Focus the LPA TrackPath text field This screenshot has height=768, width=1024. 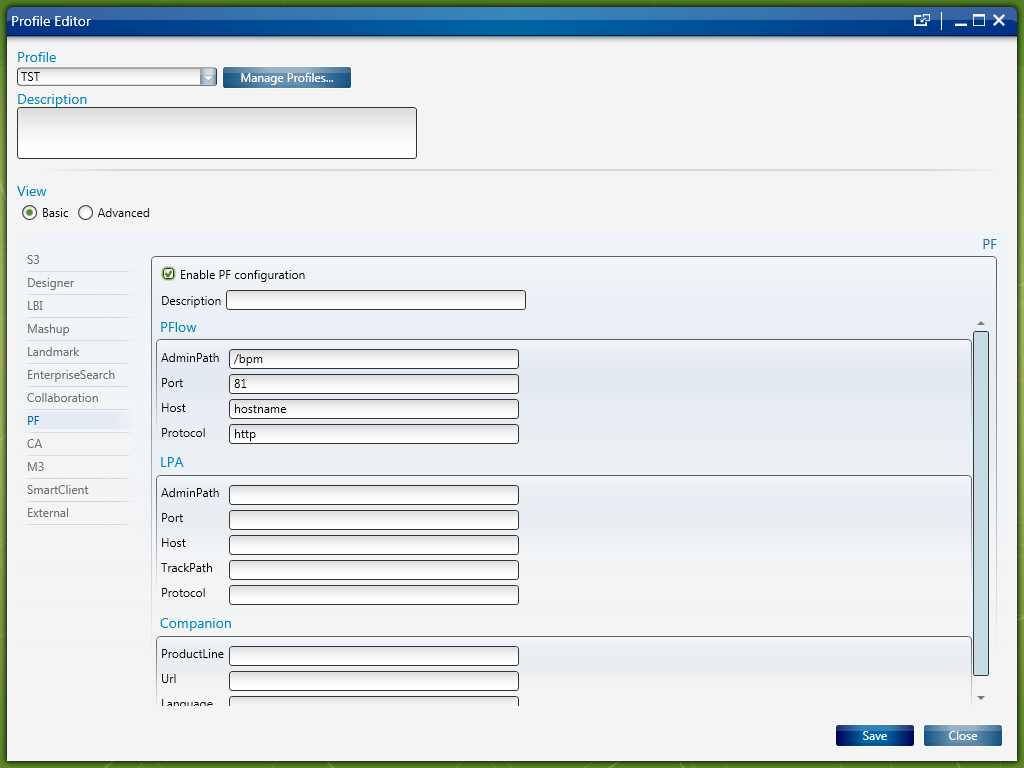click(x=373, y=569)
